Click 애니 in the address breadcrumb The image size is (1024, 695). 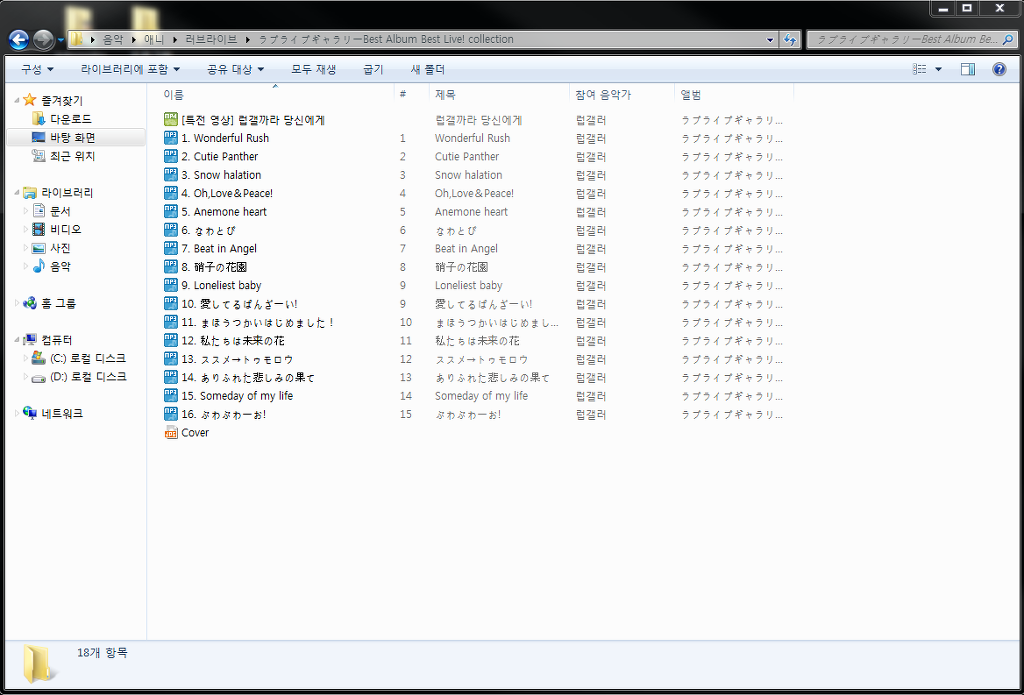[x=154, y=39]
